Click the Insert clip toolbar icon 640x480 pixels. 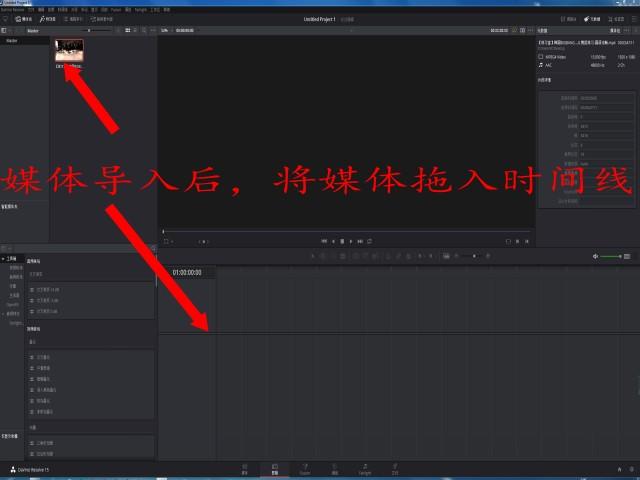(x=356, y=256)
